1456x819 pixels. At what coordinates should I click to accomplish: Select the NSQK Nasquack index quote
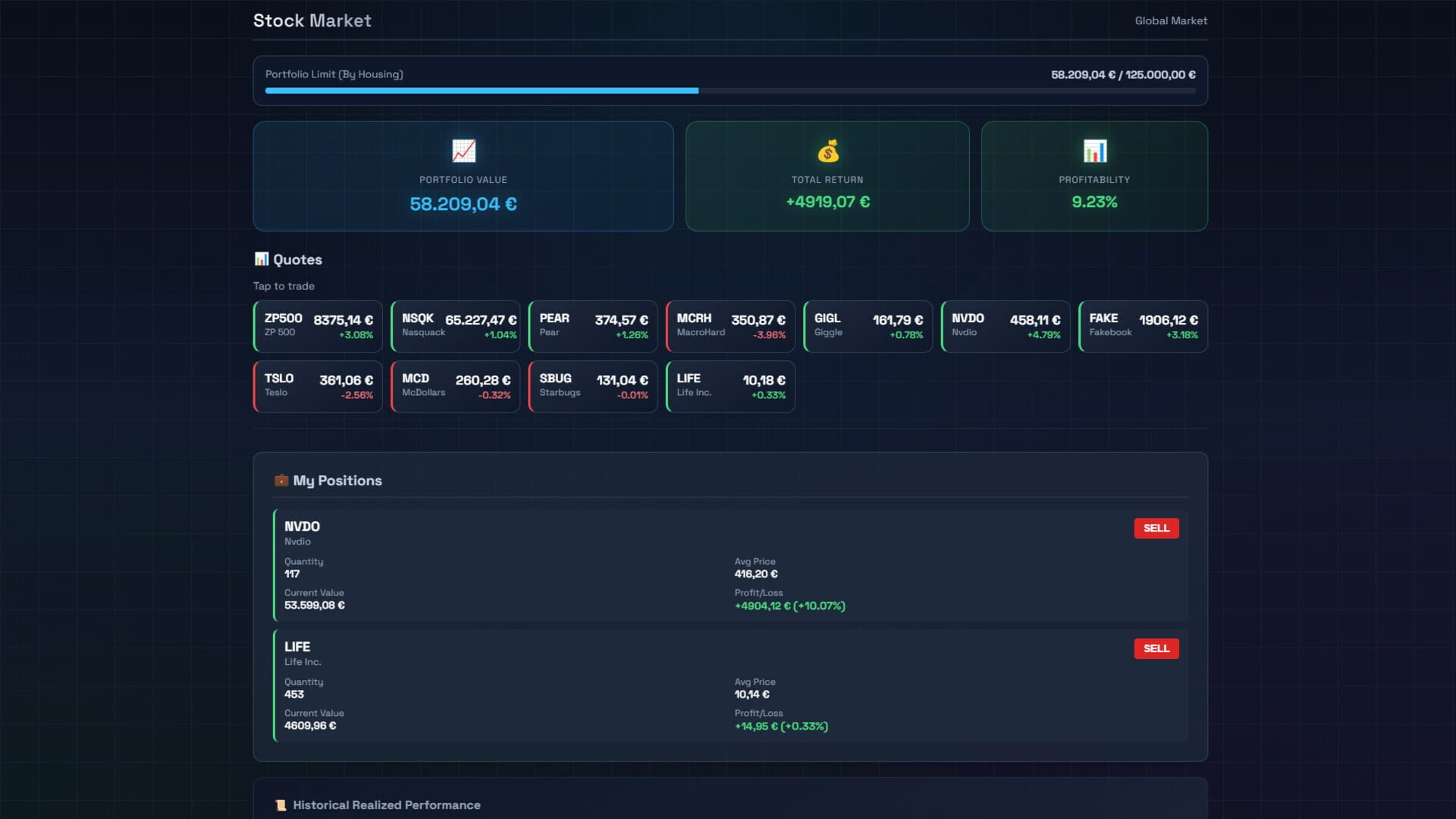(x=455, y=325)
